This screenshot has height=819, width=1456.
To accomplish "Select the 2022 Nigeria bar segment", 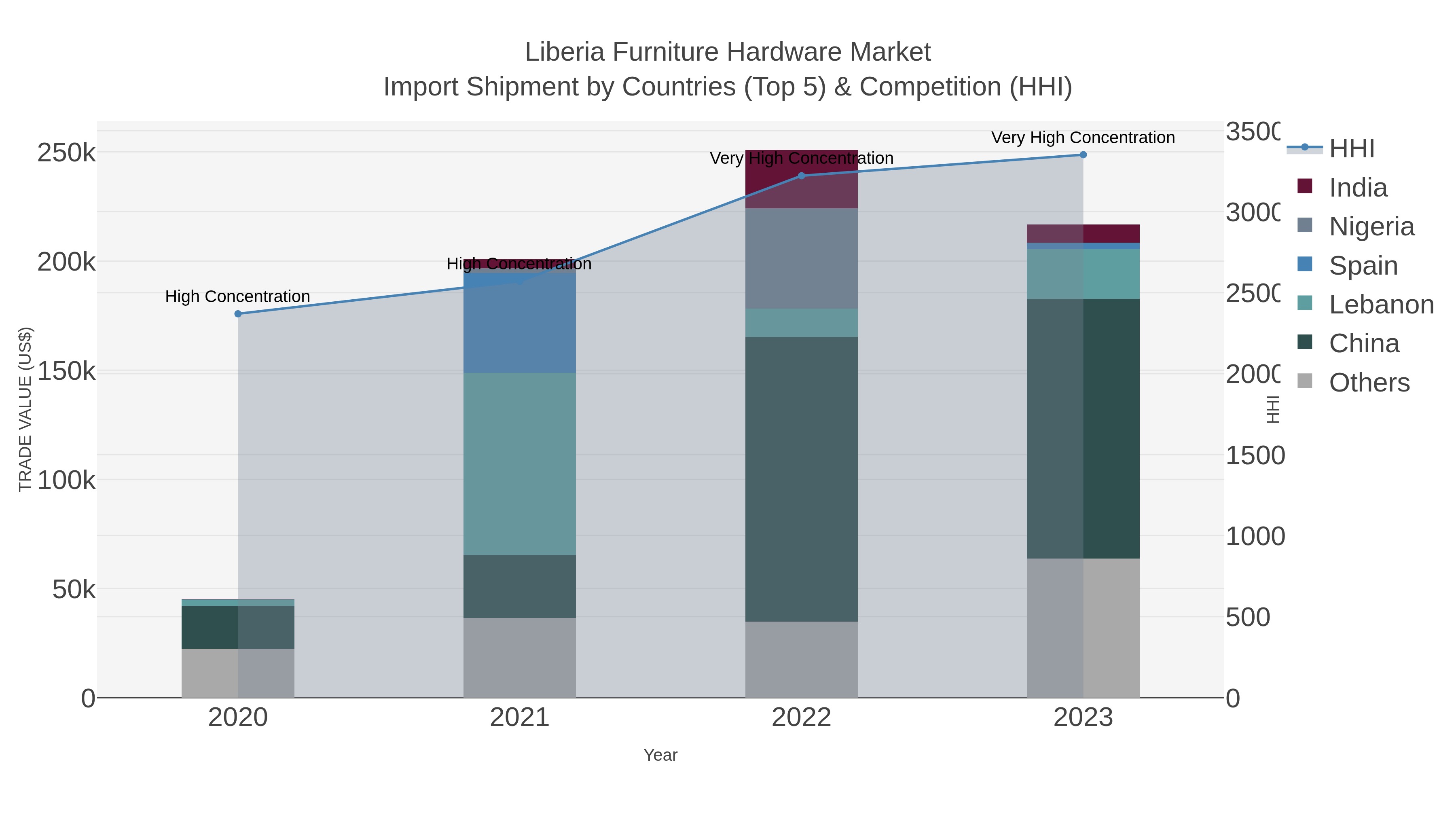I will point(802,259).
